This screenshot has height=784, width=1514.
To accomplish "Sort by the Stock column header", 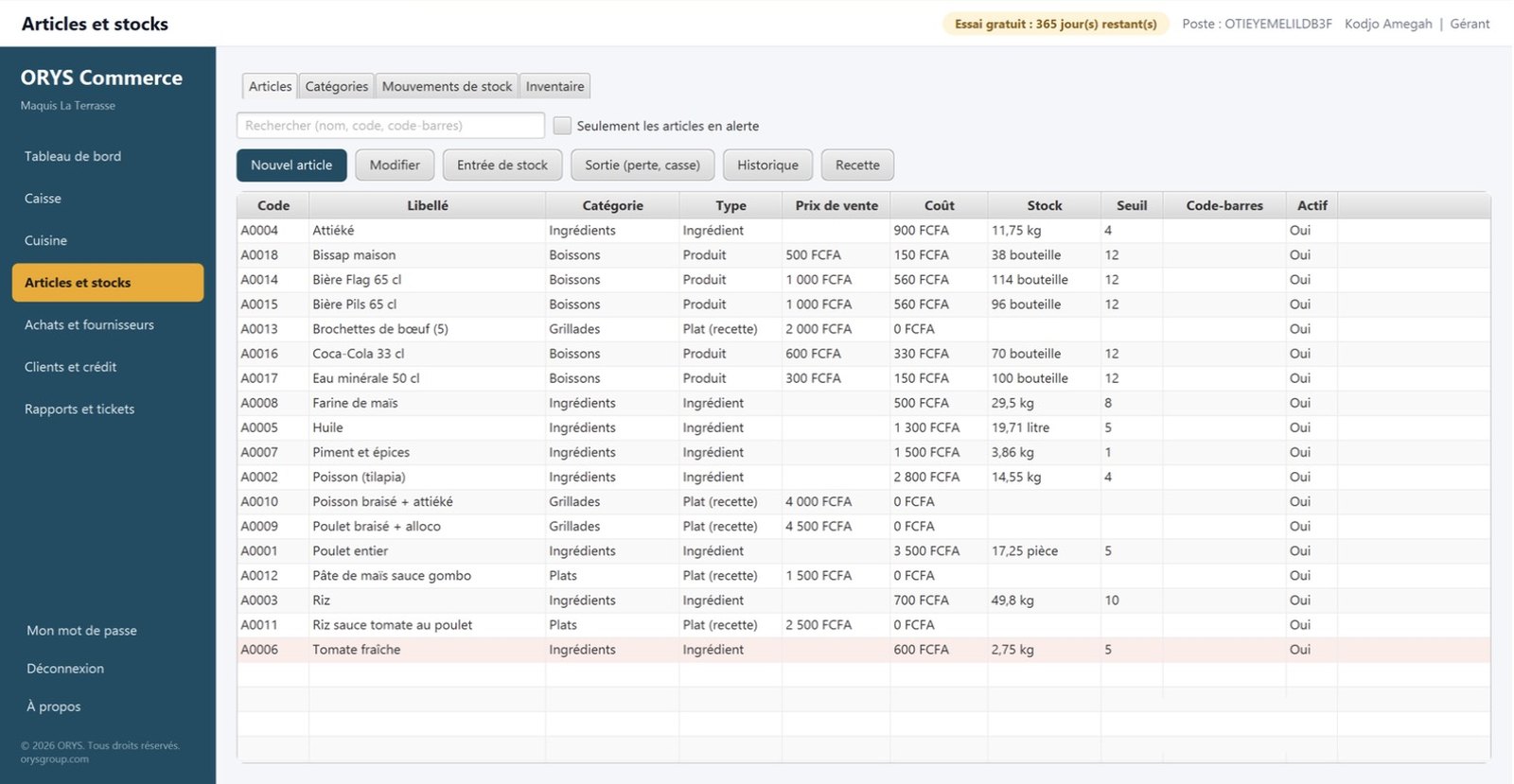I will pyautogui.click(x=1045, y=205).
